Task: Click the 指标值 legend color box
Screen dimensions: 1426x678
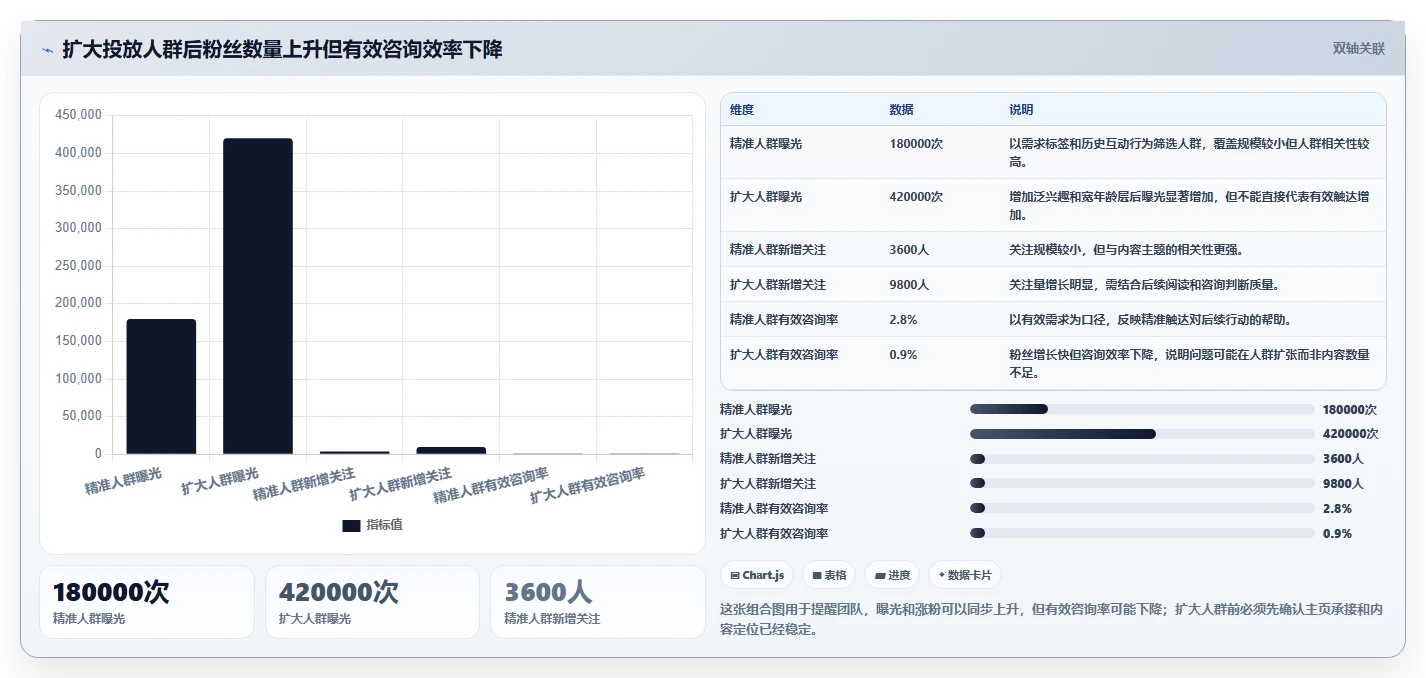Action: pyautogui.click(x=351, y=525)
